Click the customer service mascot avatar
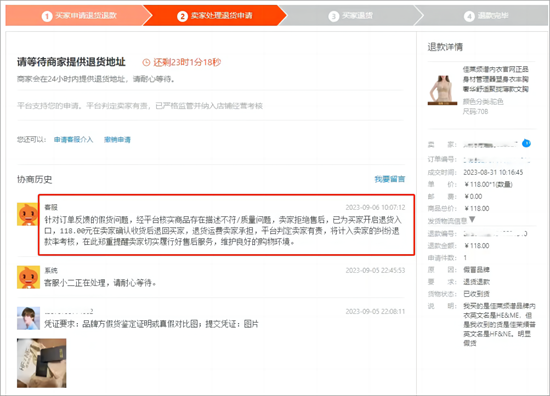This screenshot has height=396, width=550. 28,214
